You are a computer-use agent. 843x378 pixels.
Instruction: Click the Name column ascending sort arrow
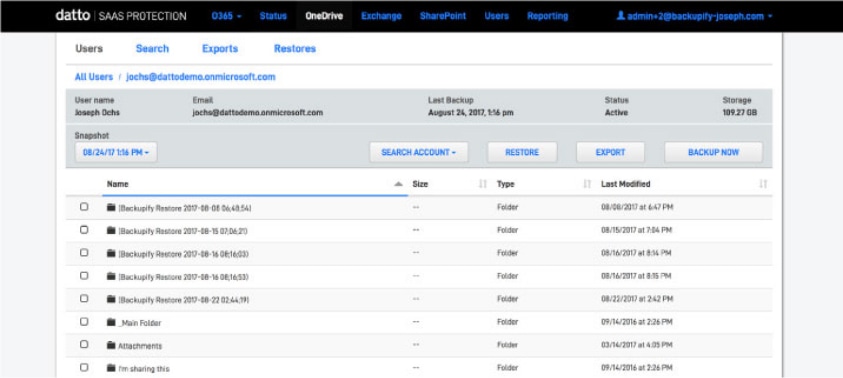point(398,184)
